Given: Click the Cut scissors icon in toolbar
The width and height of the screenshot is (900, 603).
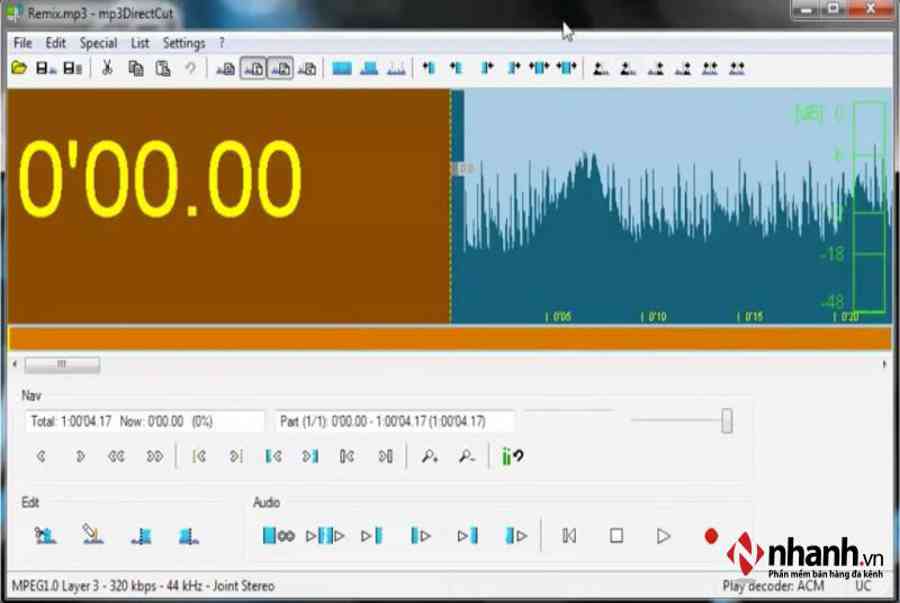Looking at the screenshot, I should coord(107,69).
